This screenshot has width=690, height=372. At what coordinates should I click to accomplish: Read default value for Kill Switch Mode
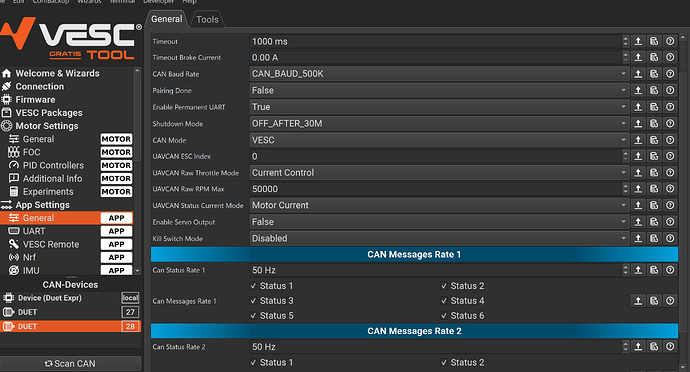[x=654, y=238]
